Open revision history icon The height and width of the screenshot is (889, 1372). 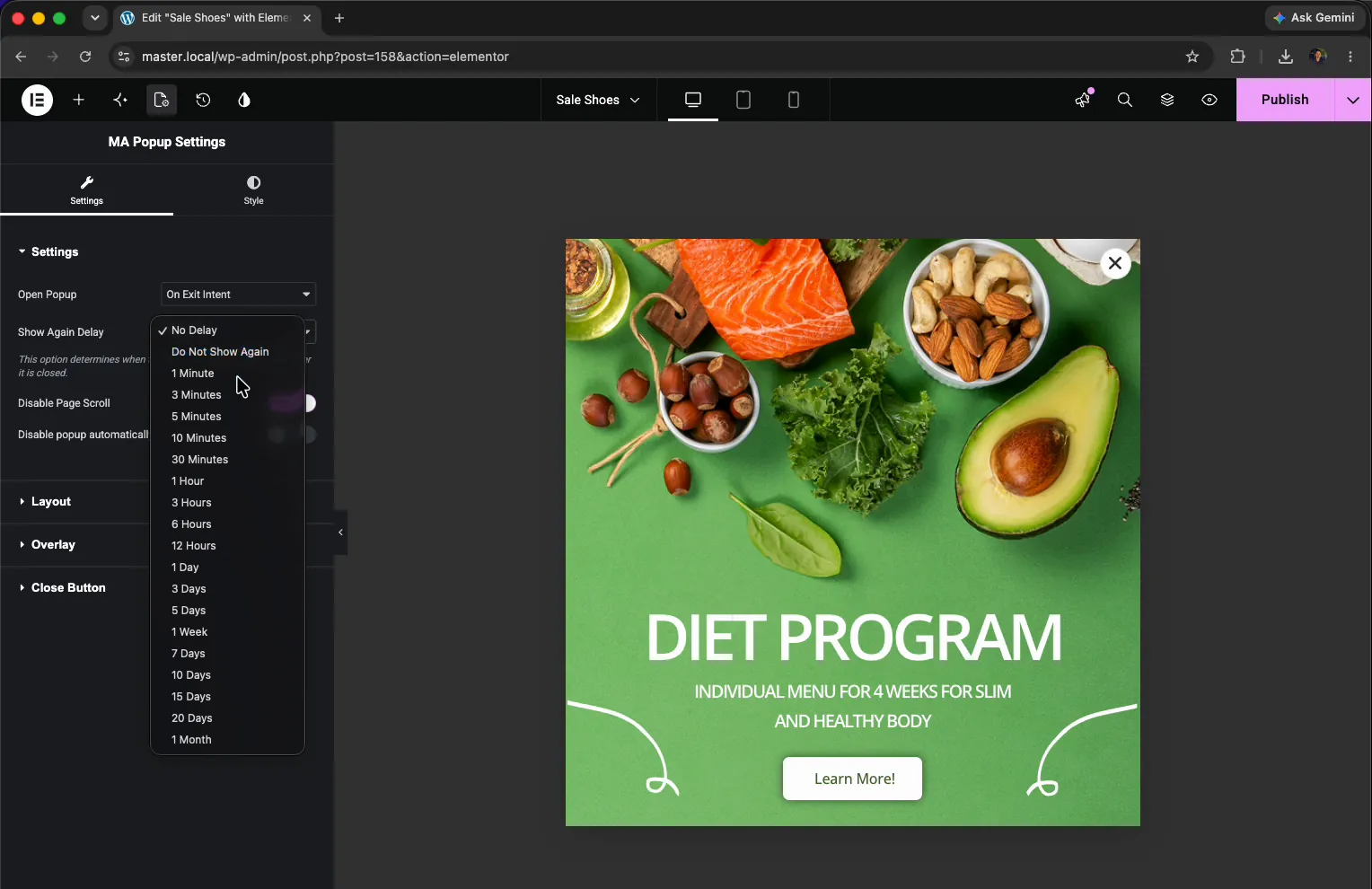pos(203,100)
